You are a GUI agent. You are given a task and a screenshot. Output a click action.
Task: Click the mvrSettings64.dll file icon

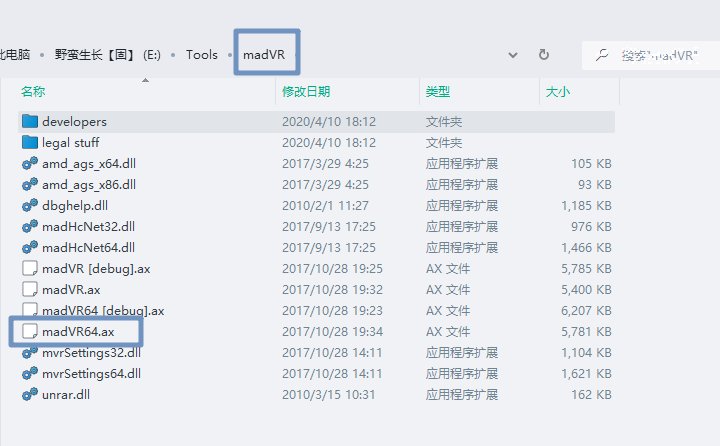pyautogui.click(x=30, y=373)
